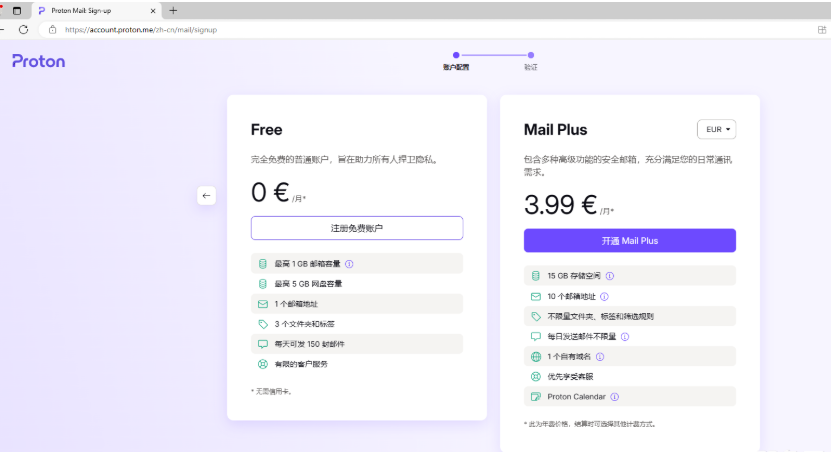Click the Mail Plus plan heading
The height and width of the screenshot is (452, 831).
click(555, 130)
